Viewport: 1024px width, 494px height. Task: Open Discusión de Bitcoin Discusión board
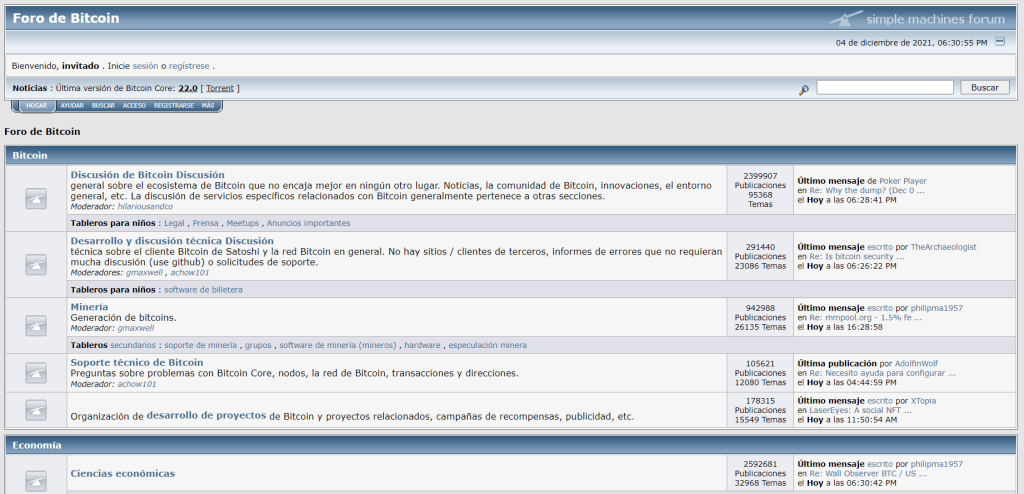pyautogui.click(x=148, y=174)
